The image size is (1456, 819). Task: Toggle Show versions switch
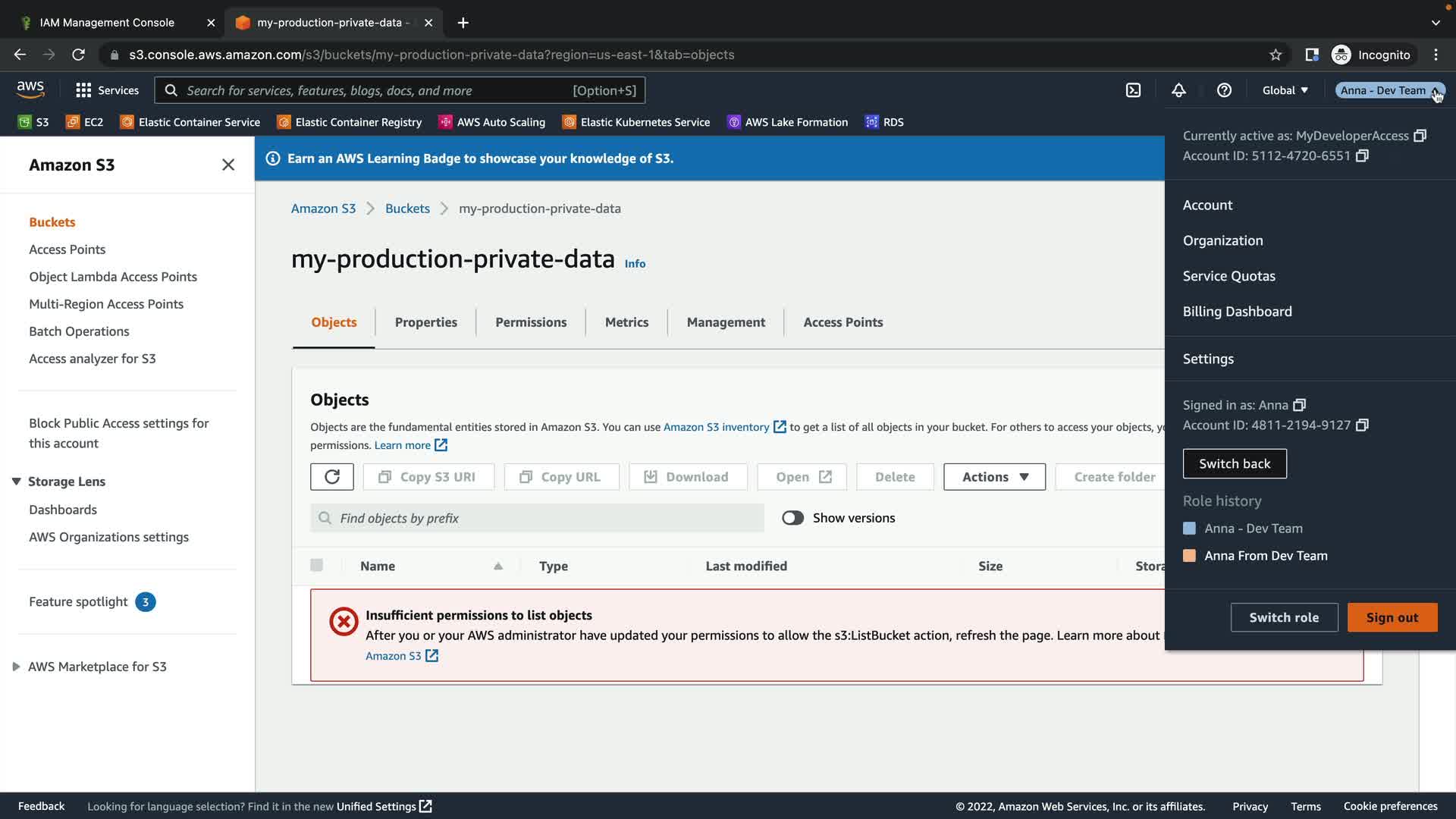pyautogui.click(x=792, y=518)
